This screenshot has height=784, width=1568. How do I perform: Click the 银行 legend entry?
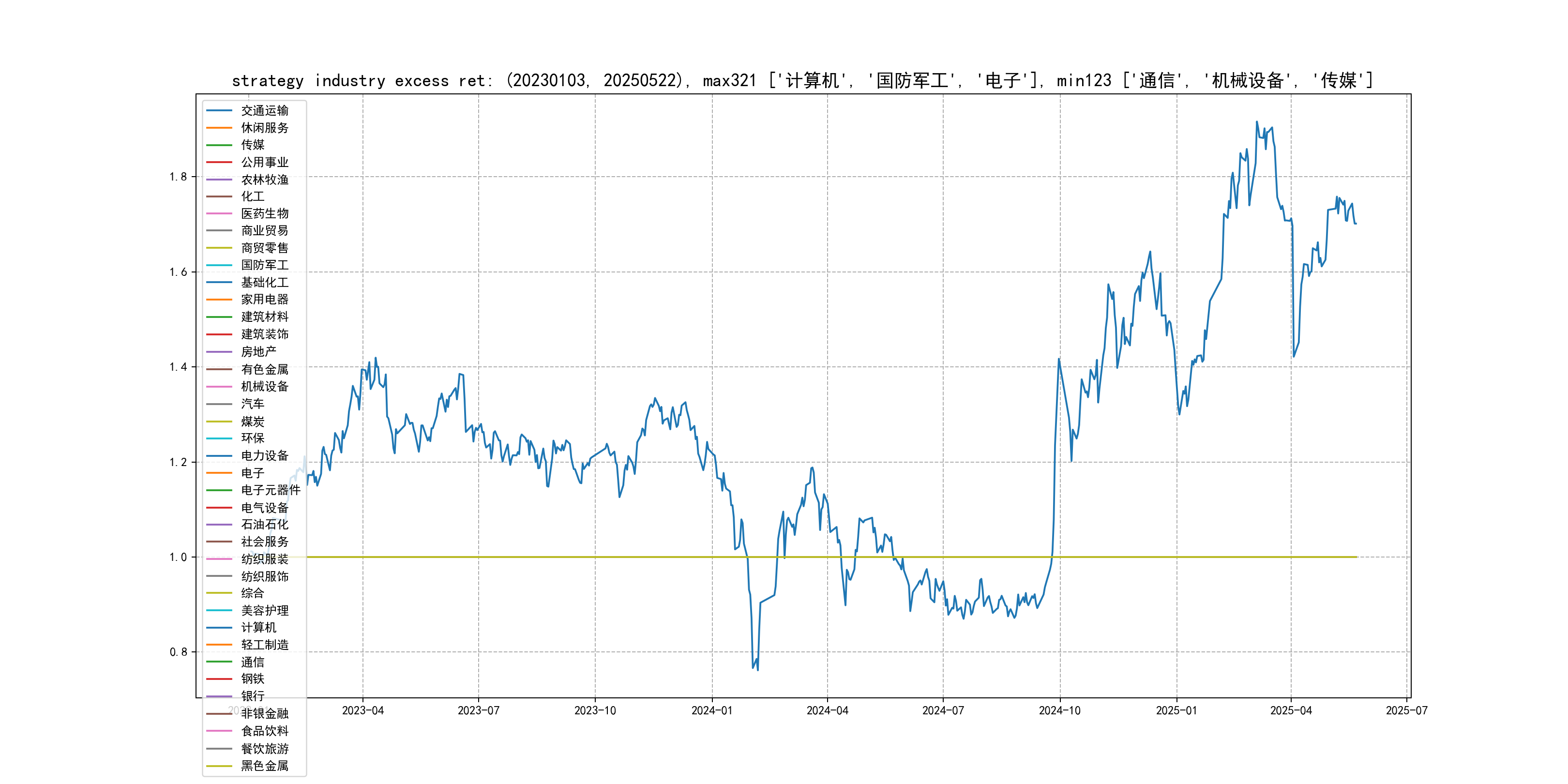252,696
